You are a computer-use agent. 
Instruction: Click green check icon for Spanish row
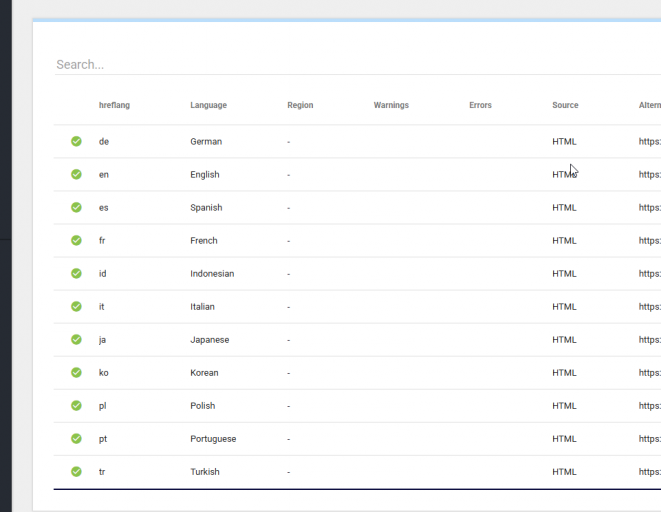76,207
